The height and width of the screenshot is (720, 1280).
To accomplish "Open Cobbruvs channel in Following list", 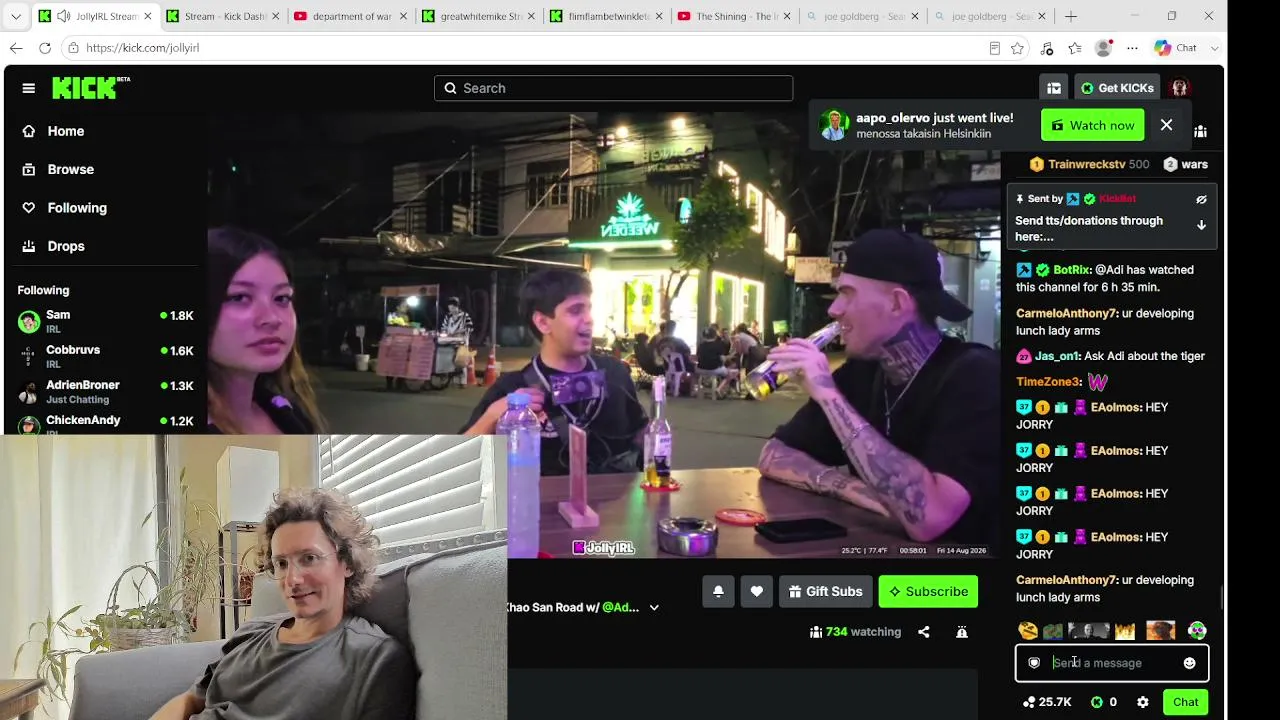I will (x=106, y=356).
